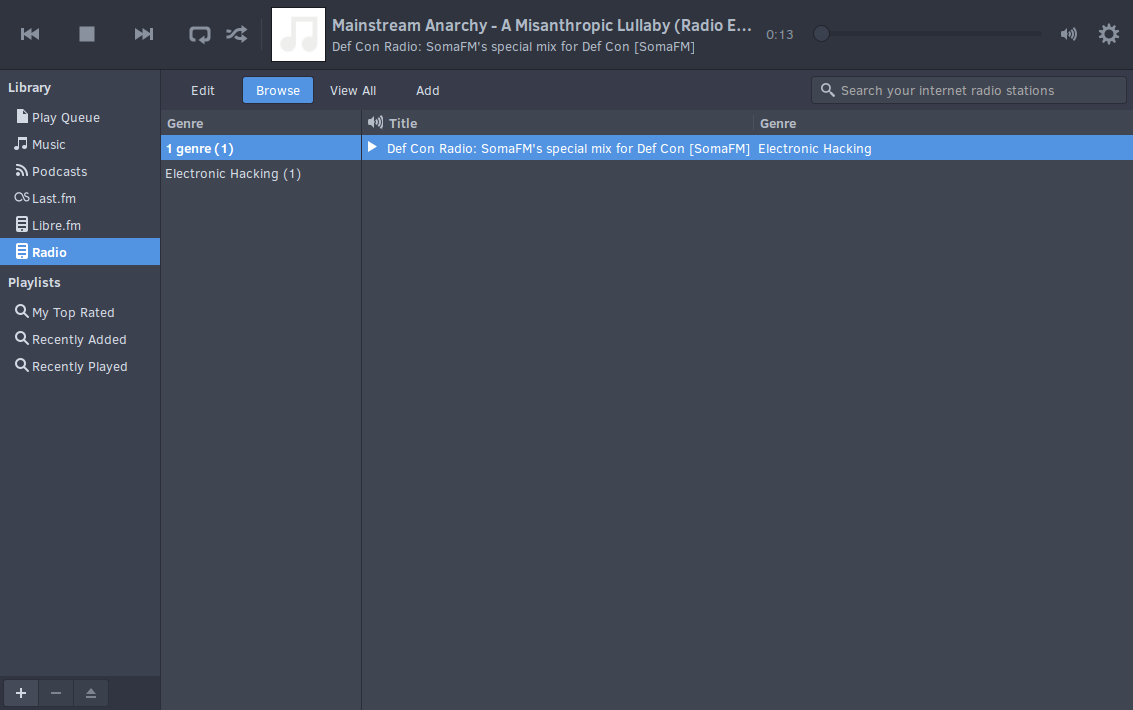Click the elapsed time 0:13 label
The height and width of the screenshot is (710, 1133).
tap(779, 35)
